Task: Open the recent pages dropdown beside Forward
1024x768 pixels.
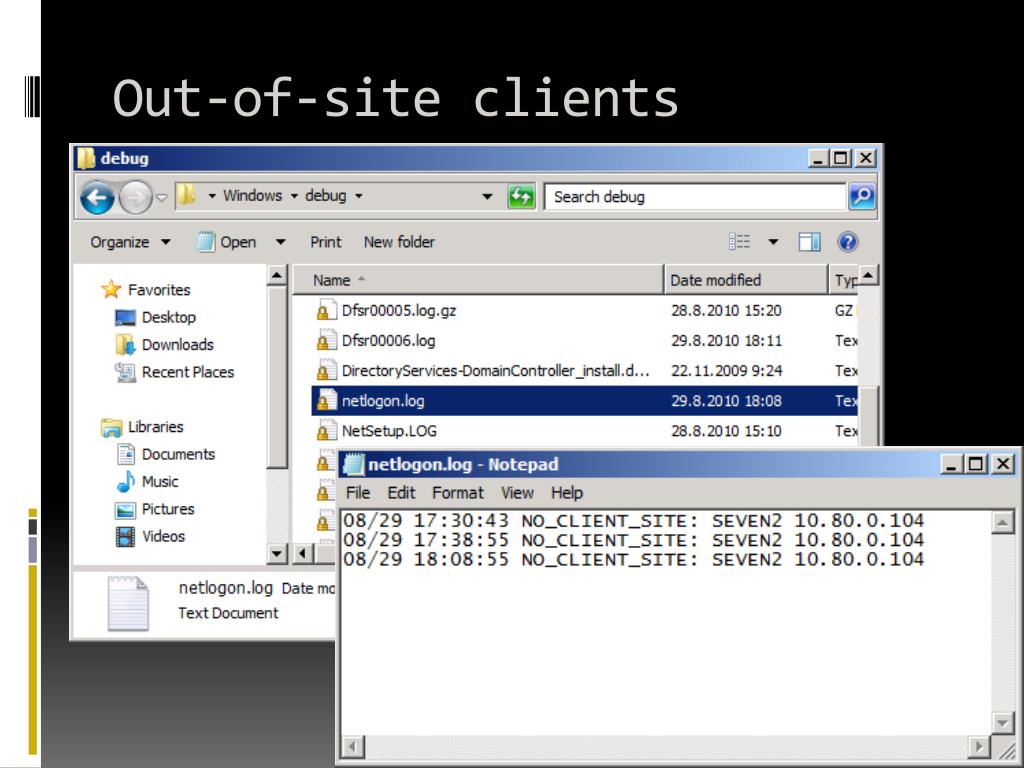Action: (x=162, y=197)
